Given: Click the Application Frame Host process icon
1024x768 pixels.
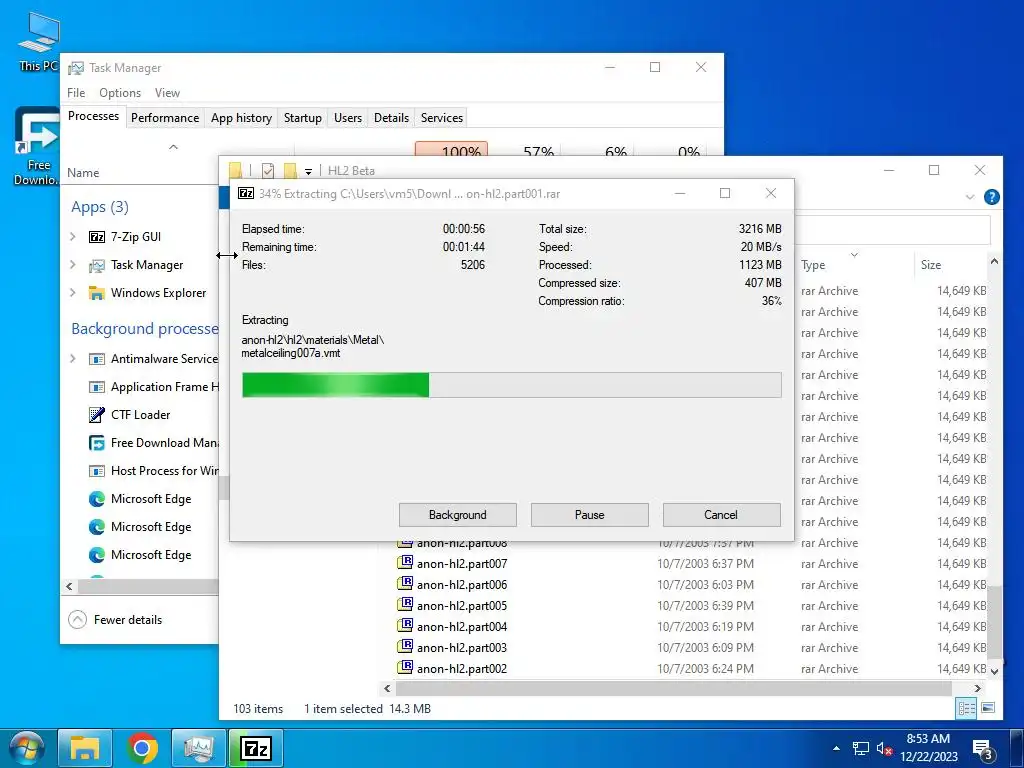Looking at the screenshot, I should tap(97, 387).
